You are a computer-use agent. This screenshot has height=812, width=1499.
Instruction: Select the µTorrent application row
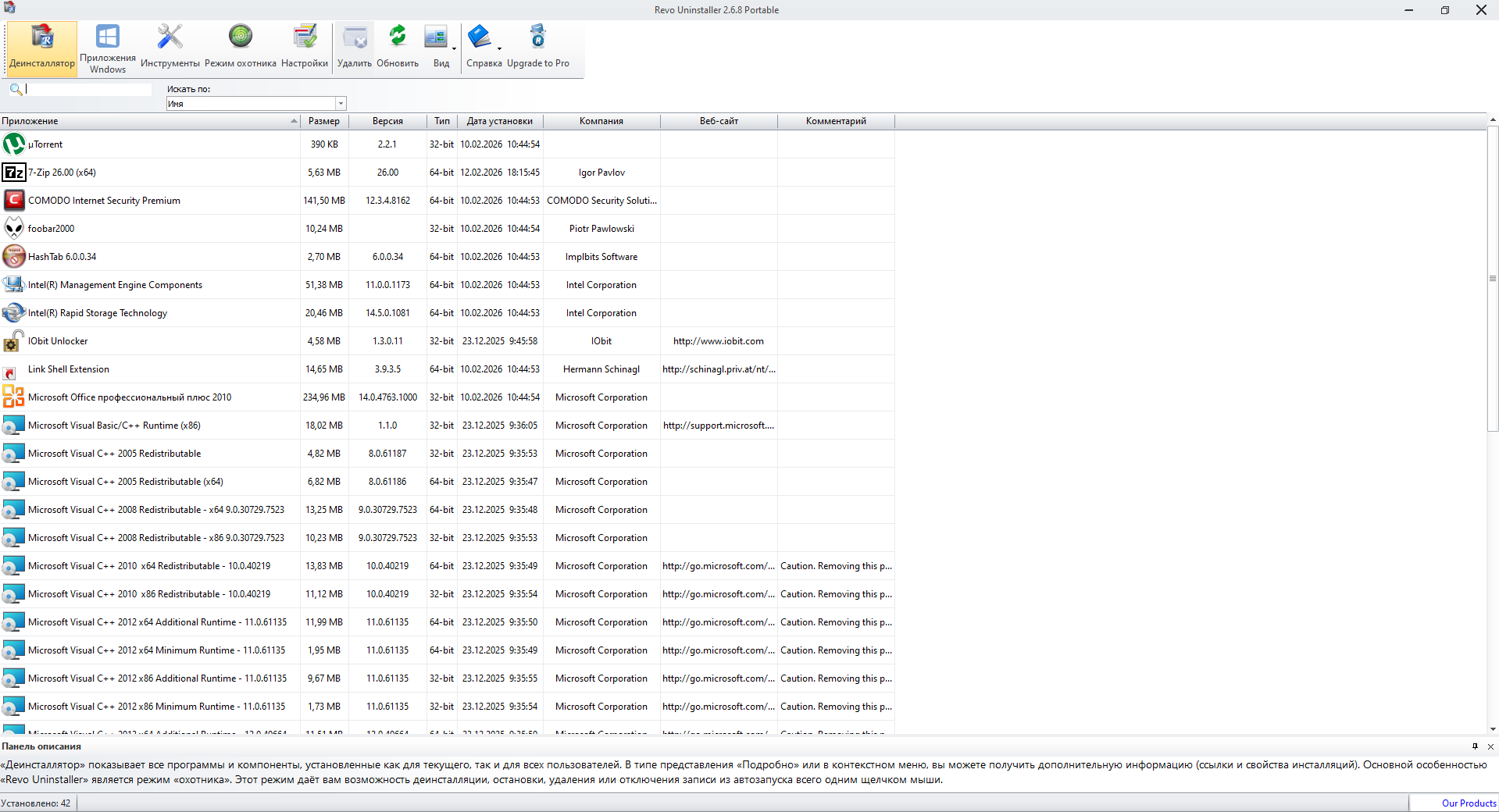[x=45, y=144]
